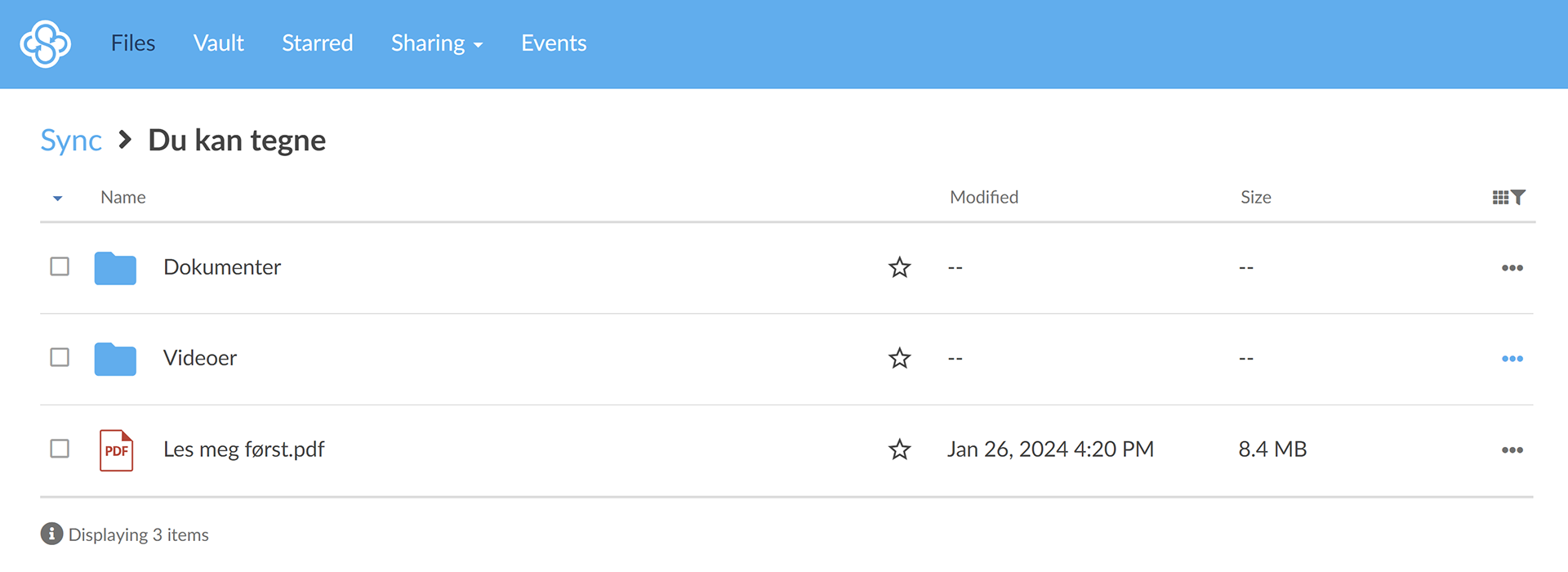The height and width of the screenshot is (572, 1568).
Task: Go to the Starred section
Action: (x=317, y=43)
